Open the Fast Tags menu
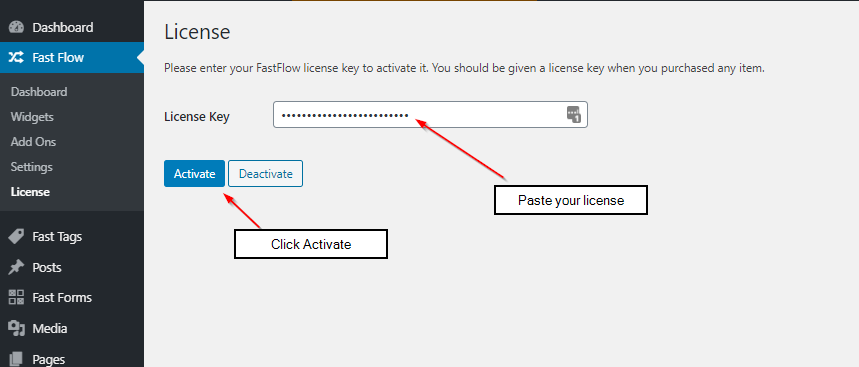859x367 pixels. (x=57, y=237)
